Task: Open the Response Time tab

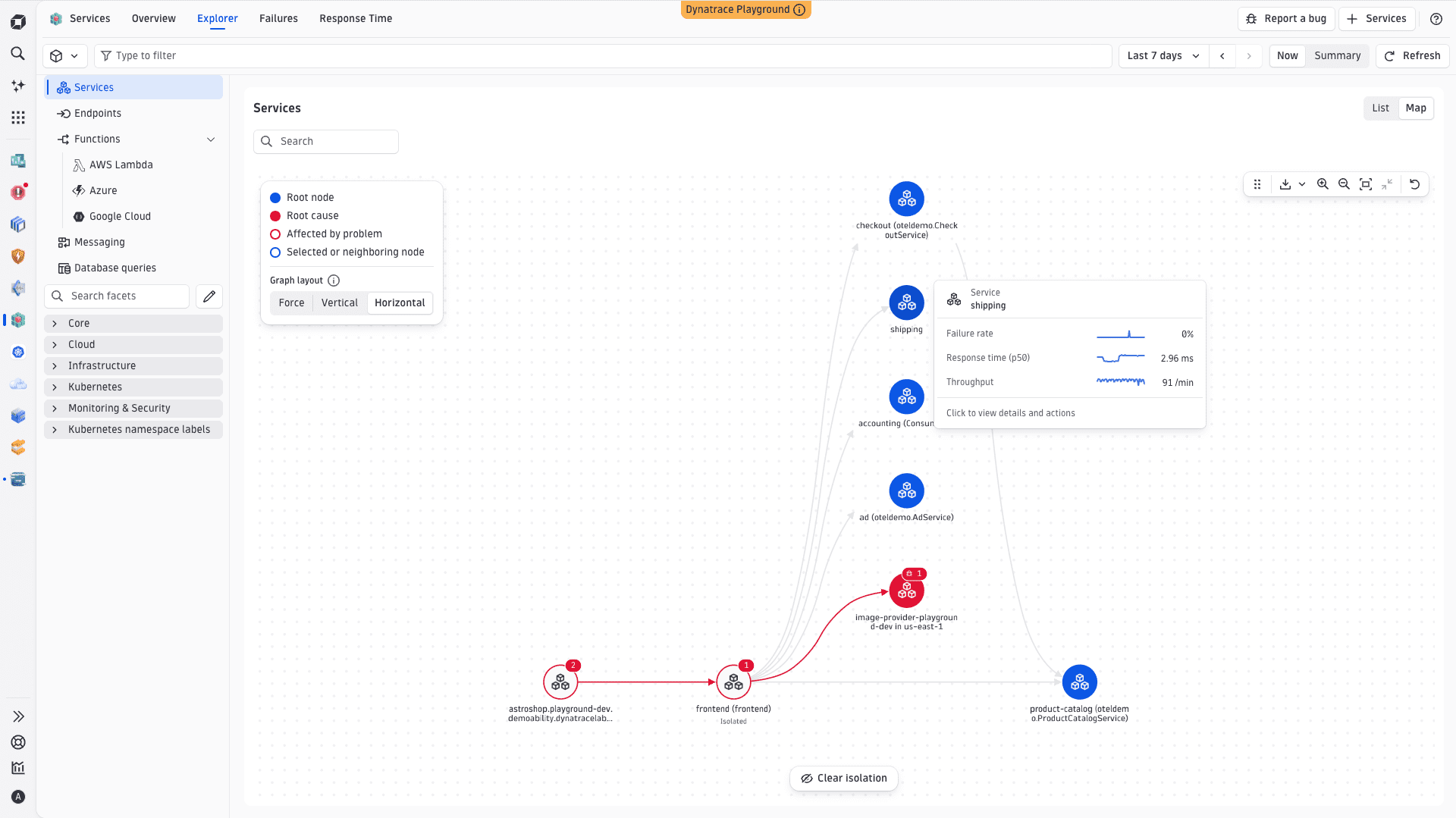Action: tap(356, 19)
